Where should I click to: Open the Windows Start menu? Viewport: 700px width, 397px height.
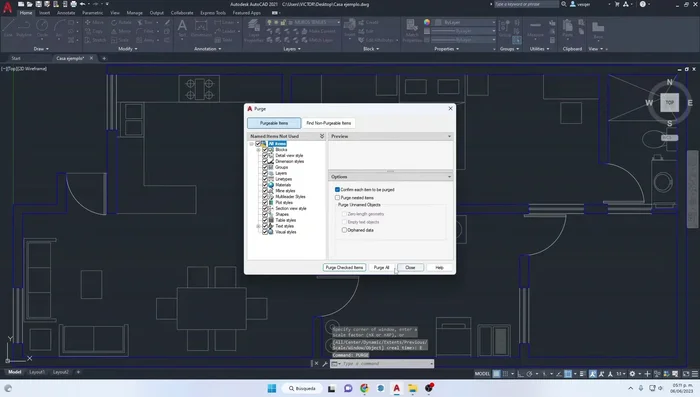point(271,388)
